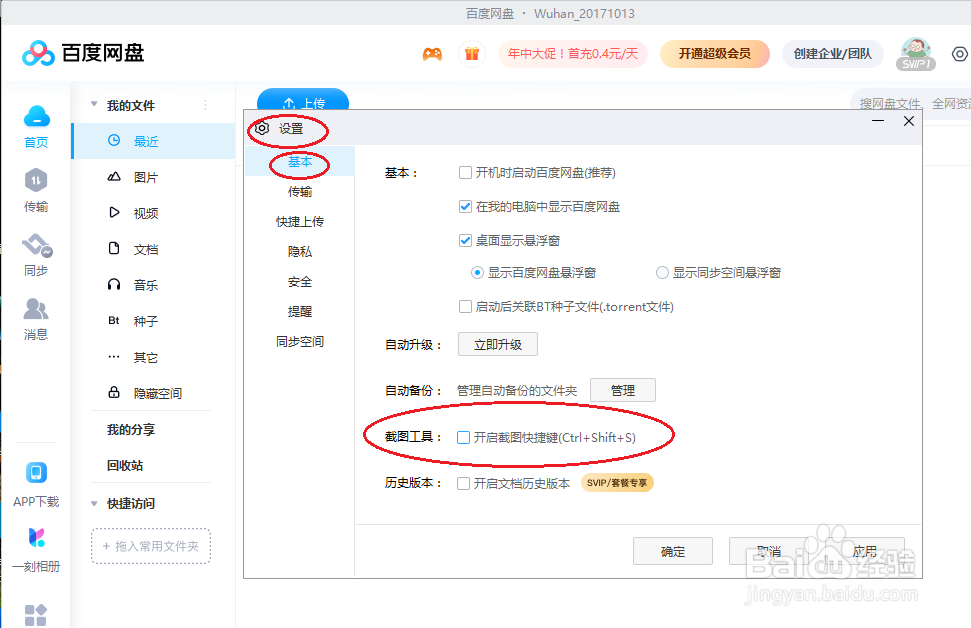This screenshot has height=628, width=971.
Task: Click the 视频 play icon
Action: click(114, 212)
